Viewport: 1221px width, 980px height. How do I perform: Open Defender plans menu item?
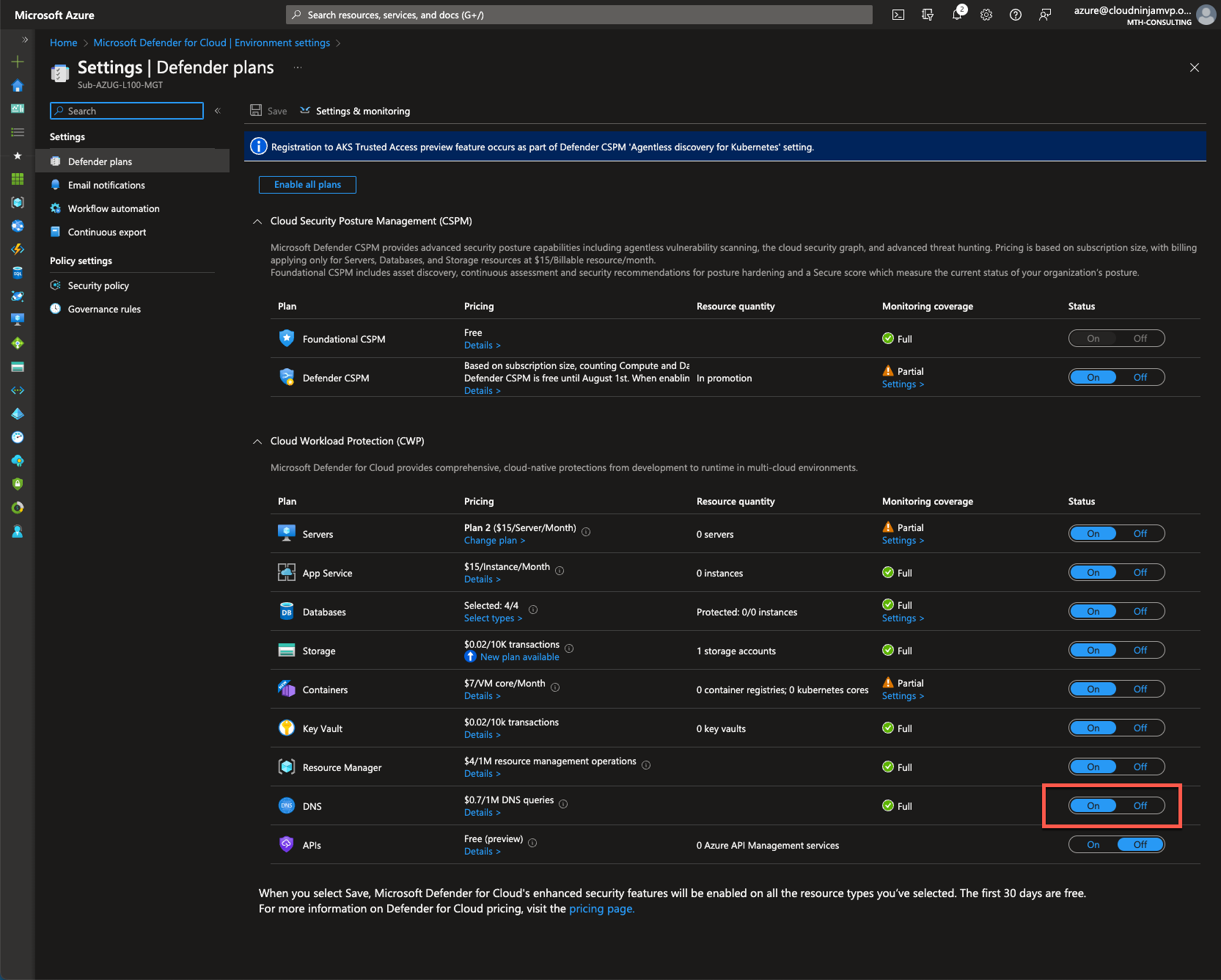[x=132, y=161]
